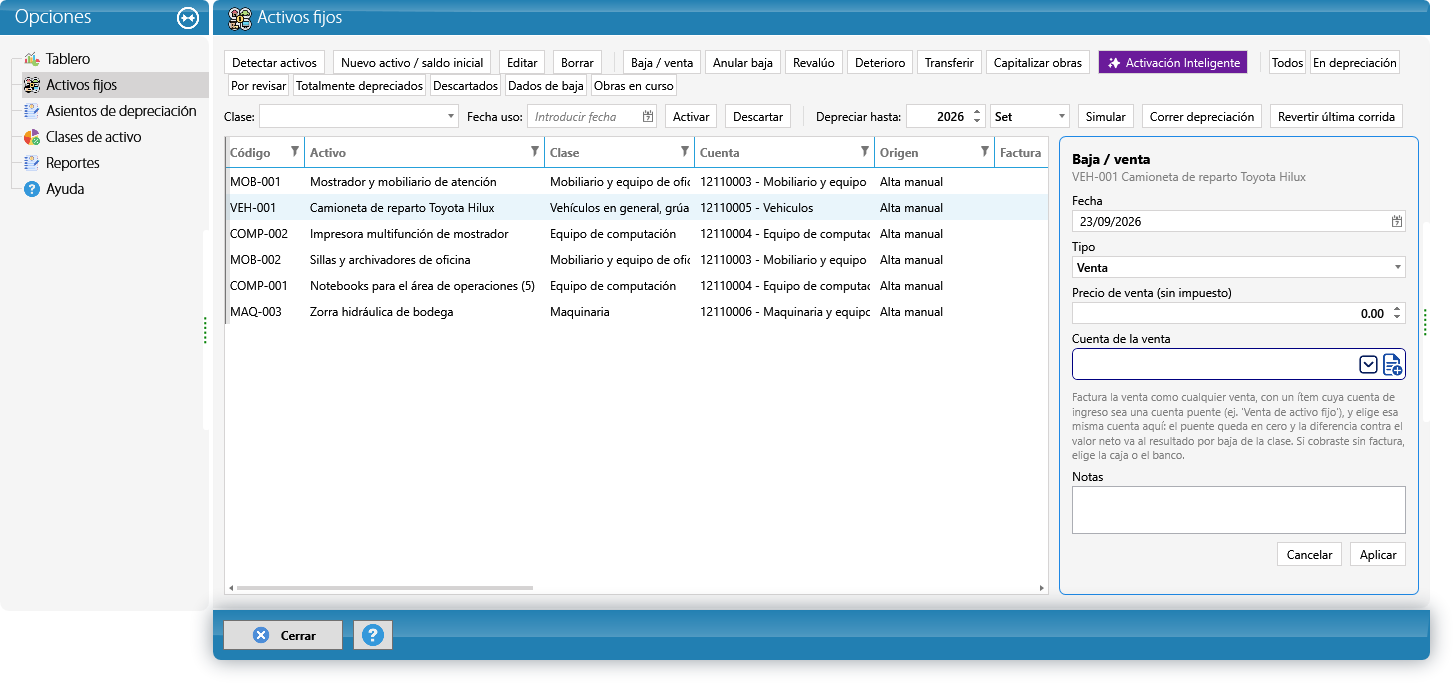Filter the Código column
Image resolution: width=1453 pixels, height=683 pixels.
click(x=294, y=152)
